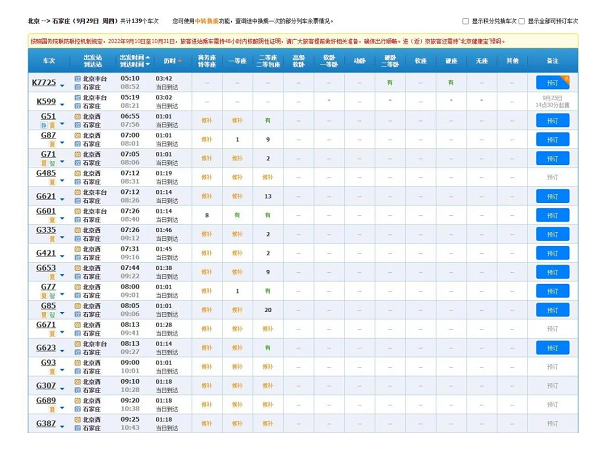Enable 显示积分兑换车次 checkbox
The width and height of the screenshot is (600, 450).
coord(465,20)
